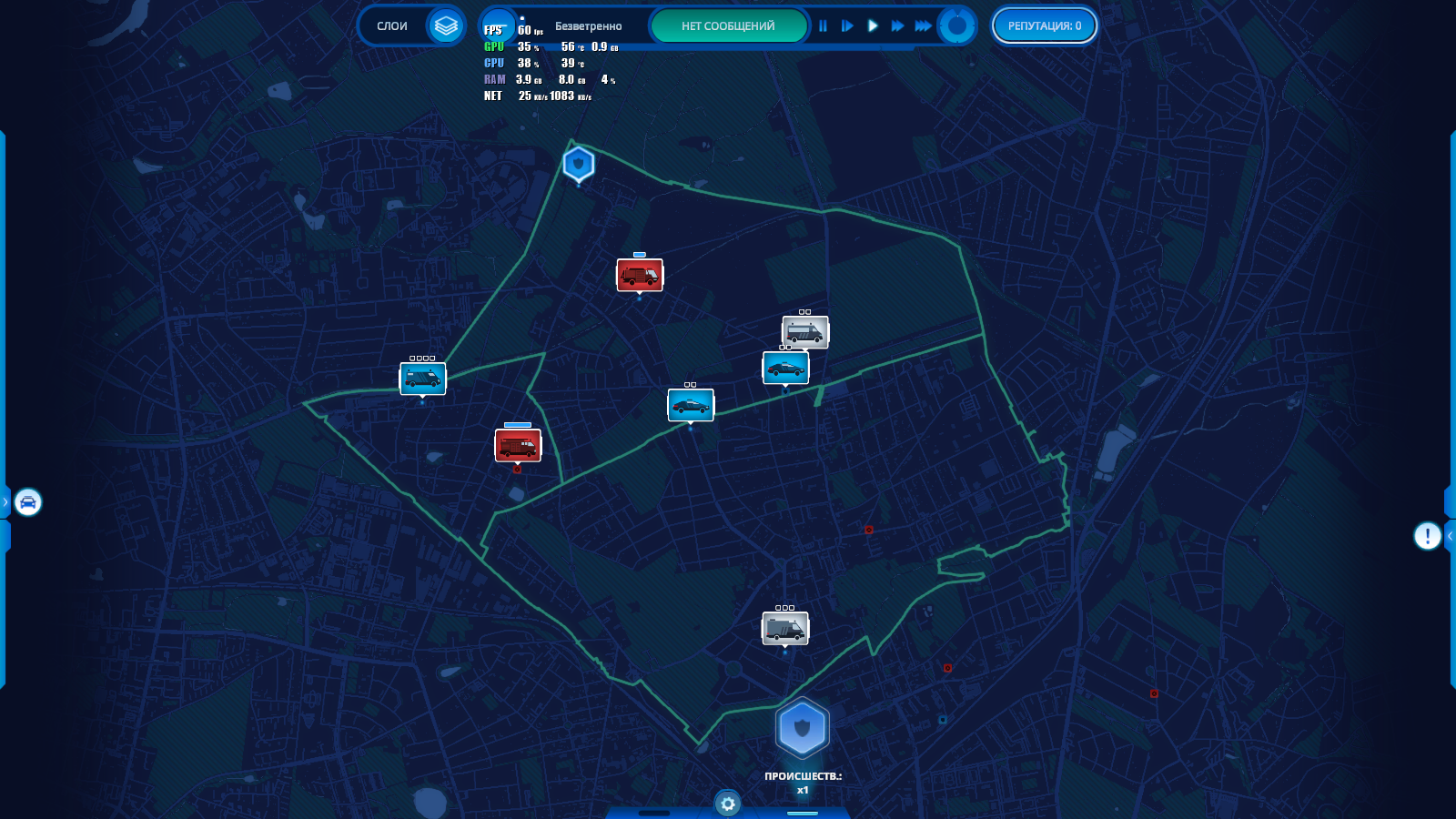Viewport: 1456px width, 819px height.
Task: Pause the game simulation
Action: click(823, 26)
